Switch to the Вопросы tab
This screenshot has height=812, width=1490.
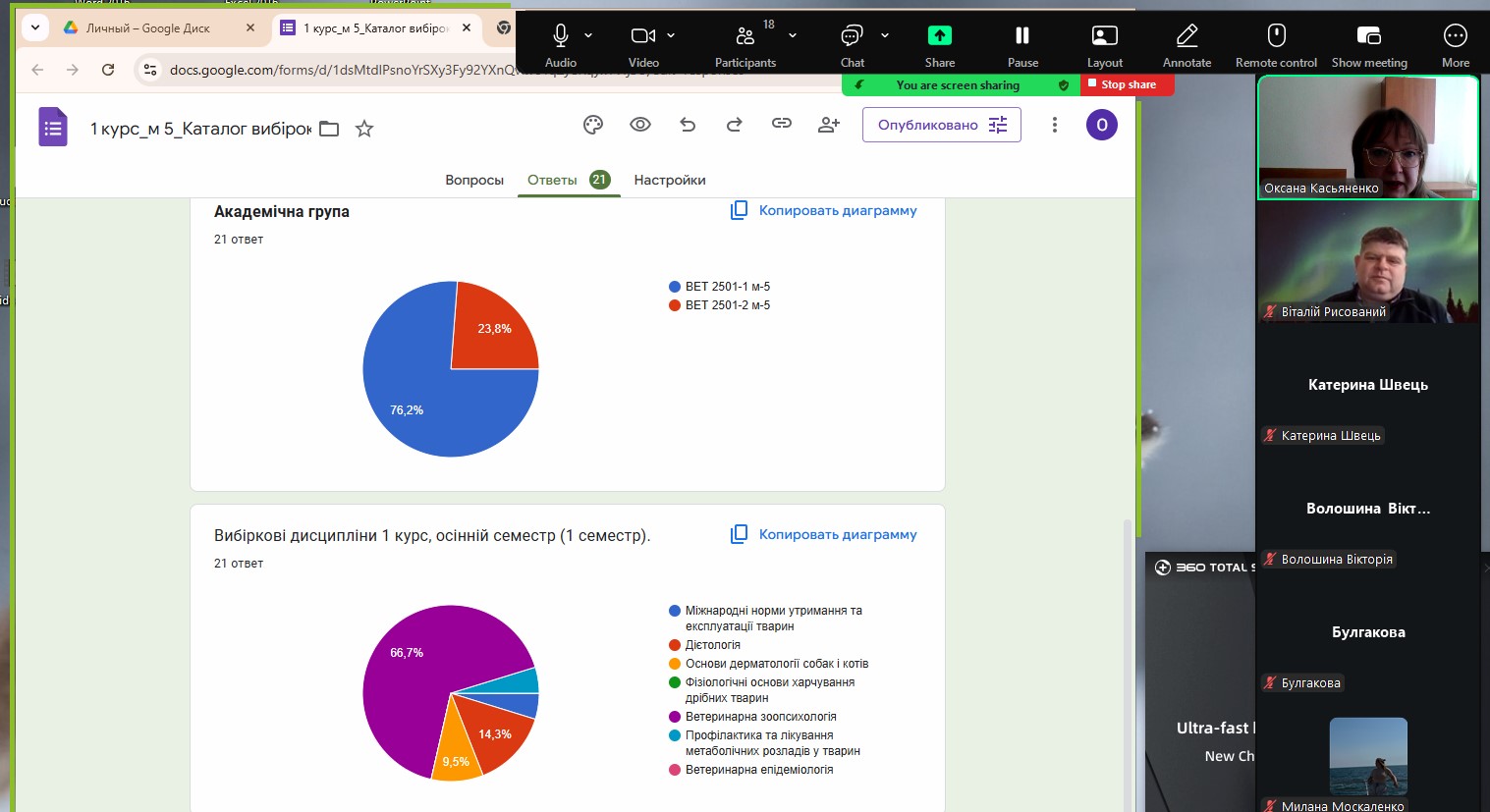473,180
